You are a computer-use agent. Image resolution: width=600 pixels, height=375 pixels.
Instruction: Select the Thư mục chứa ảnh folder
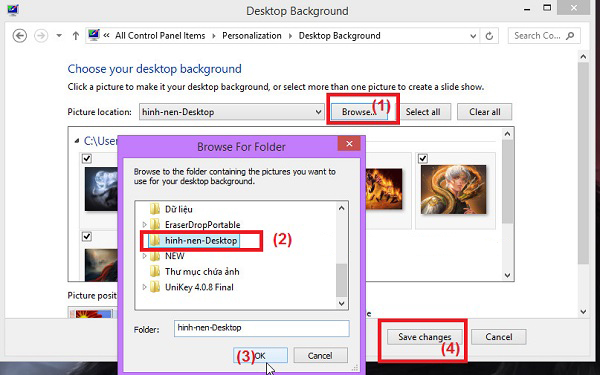(x=202, y=272)
